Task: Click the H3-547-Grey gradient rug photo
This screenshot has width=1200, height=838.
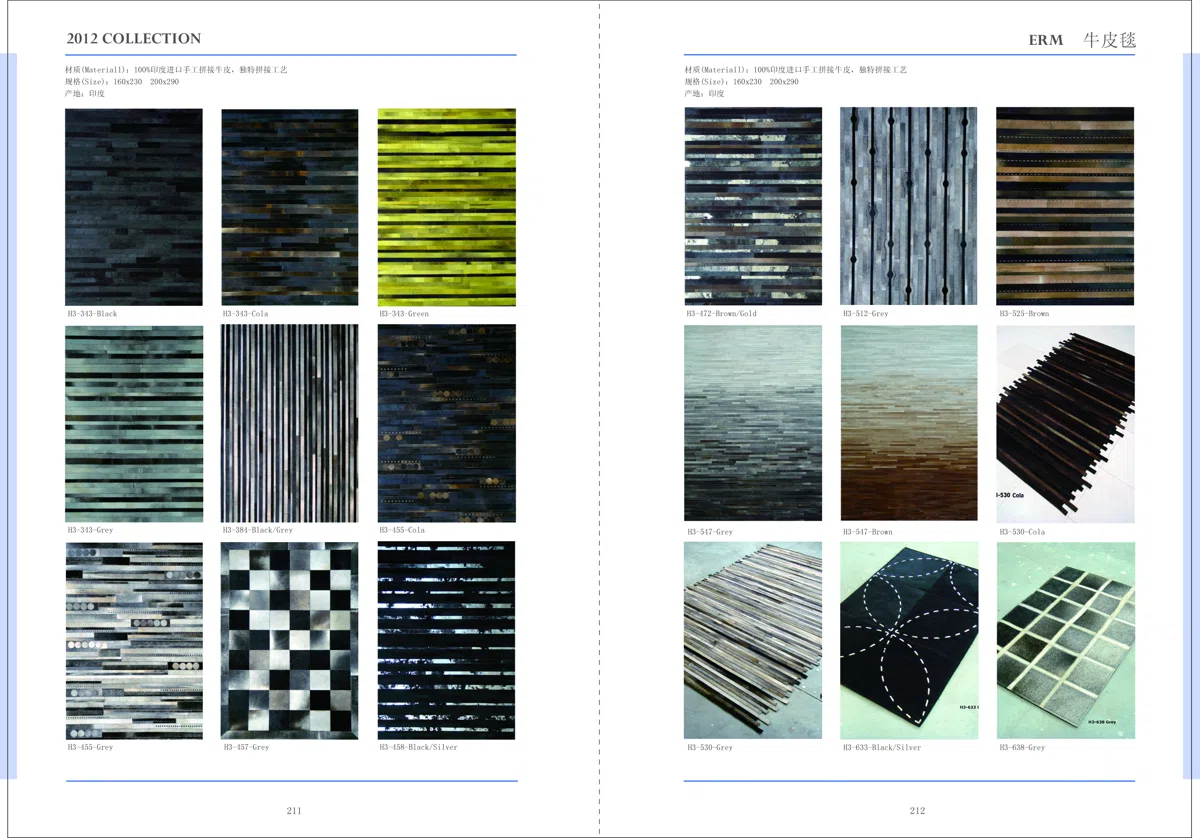Action: (x=754, y=424)
